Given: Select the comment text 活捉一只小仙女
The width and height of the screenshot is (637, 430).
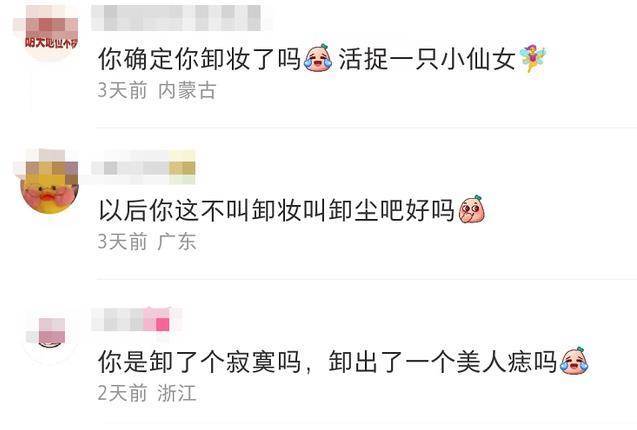Looking at the screenshot, I should tap(428, 59).
